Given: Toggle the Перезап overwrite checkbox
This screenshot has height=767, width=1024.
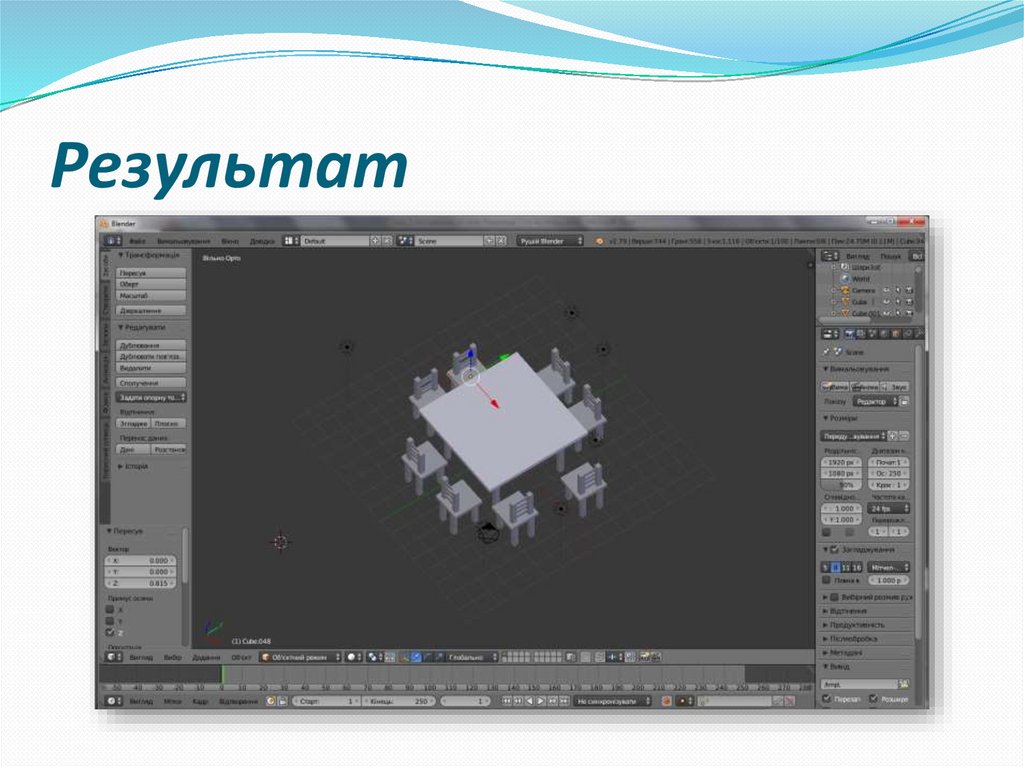Looking at the screenshot, I should [x=827, y=698].
